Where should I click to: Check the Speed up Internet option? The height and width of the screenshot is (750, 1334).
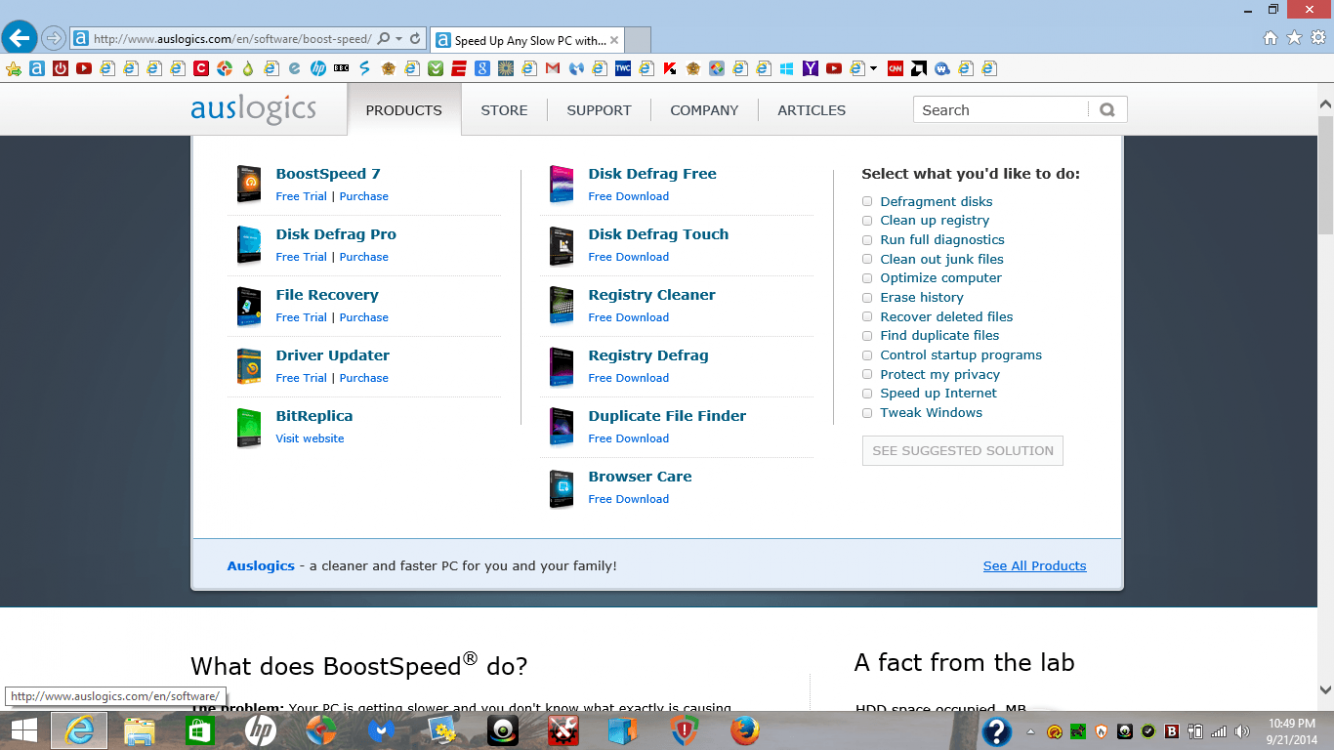pos(867,393)
